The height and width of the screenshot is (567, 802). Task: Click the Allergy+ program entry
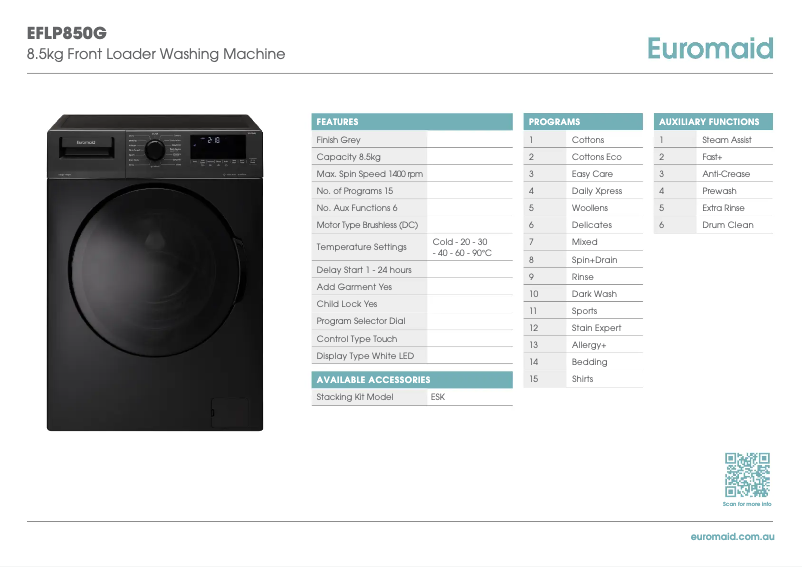click(x=589, y=345)
